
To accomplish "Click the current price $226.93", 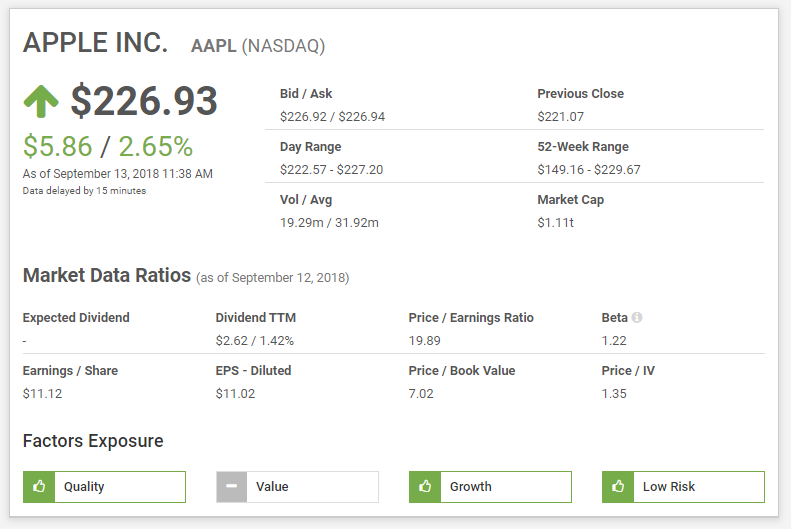I will tap(144, 101).
